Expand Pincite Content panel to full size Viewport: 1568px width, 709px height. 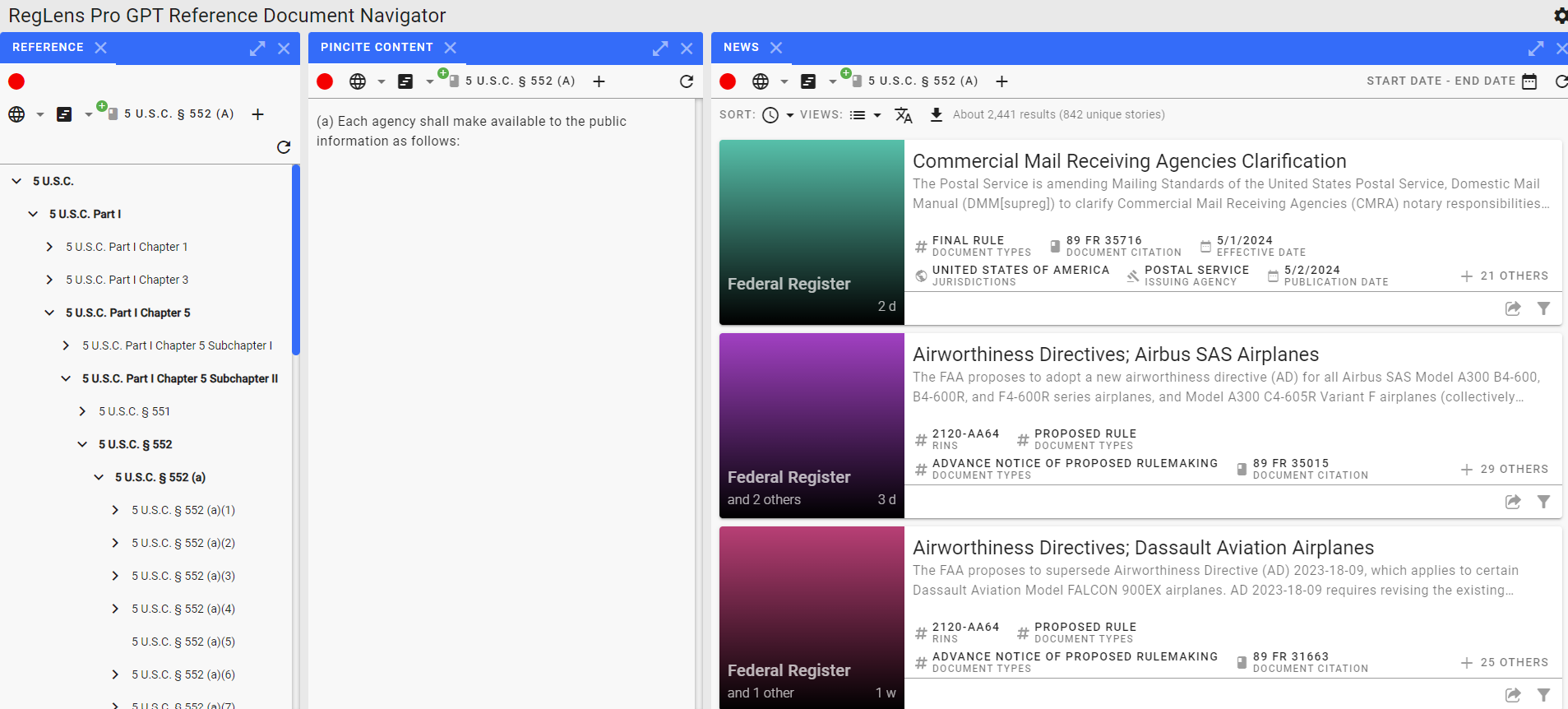point(660,49)
